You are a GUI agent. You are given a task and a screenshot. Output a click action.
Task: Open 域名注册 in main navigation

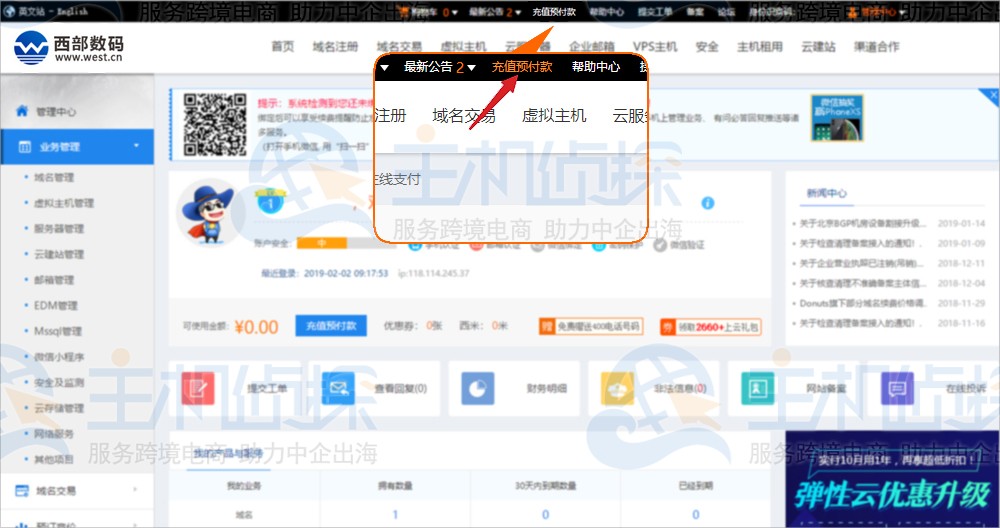[x=335, y=47]
